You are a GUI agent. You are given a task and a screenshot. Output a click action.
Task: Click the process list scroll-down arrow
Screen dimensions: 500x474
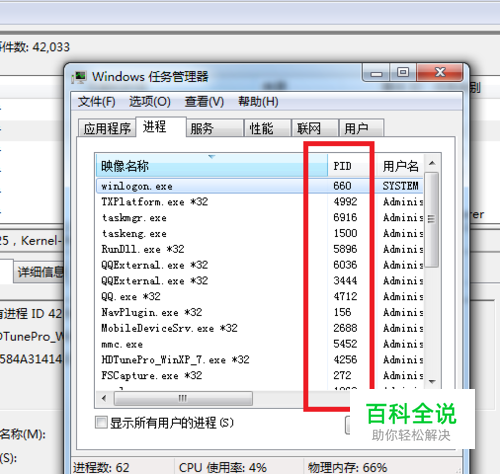[x=432, y=381]
